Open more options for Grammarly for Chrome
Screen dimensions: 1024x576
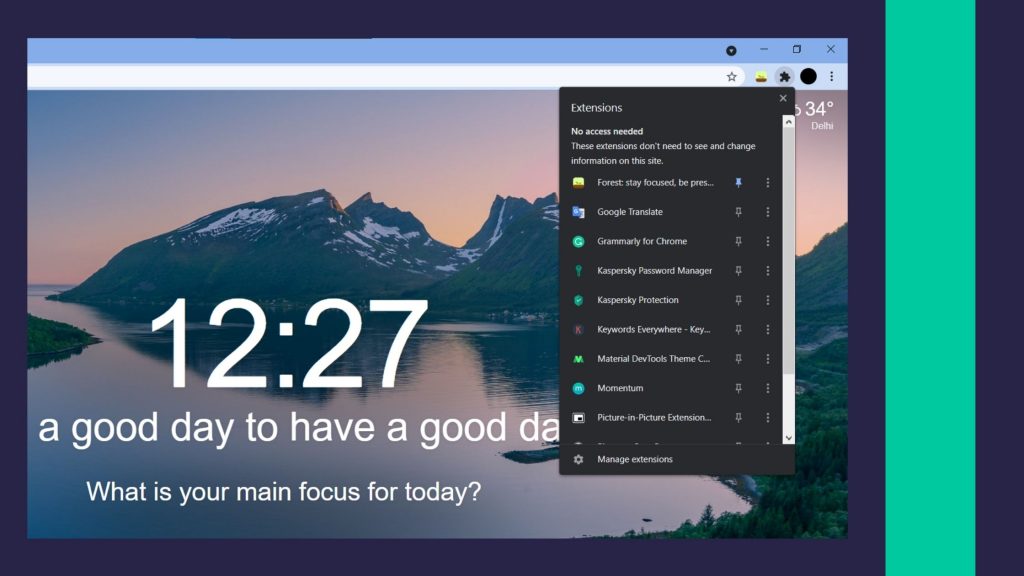coord(768,241)
